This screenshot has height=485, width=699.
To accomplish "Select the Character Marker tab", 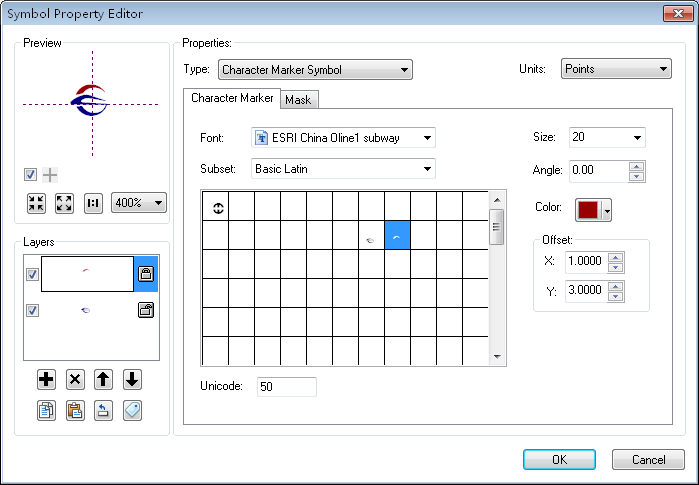I will click(x=232, y=99).
